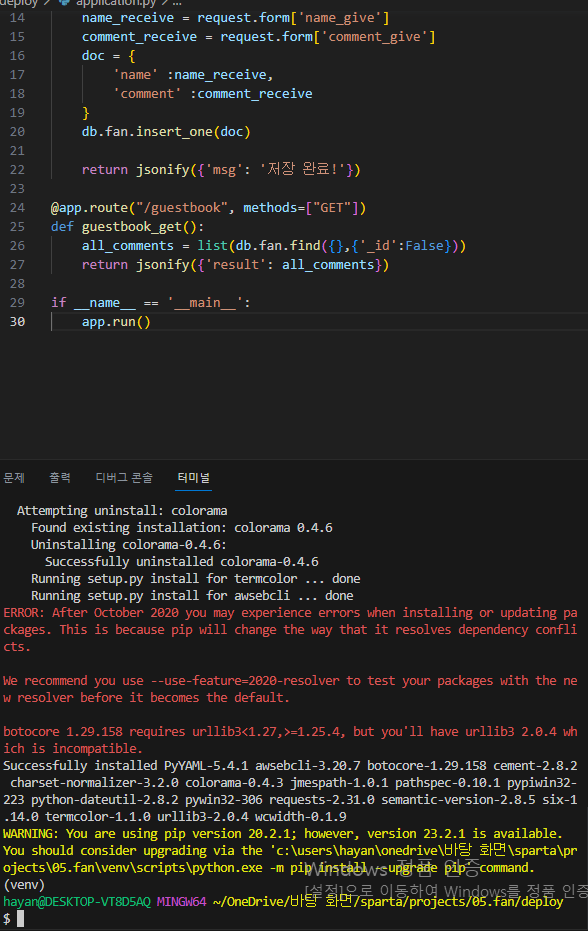This screenshot has height=931, width=588.
Task: Click line number 14 in the gutter
Action: click(17, 18)
